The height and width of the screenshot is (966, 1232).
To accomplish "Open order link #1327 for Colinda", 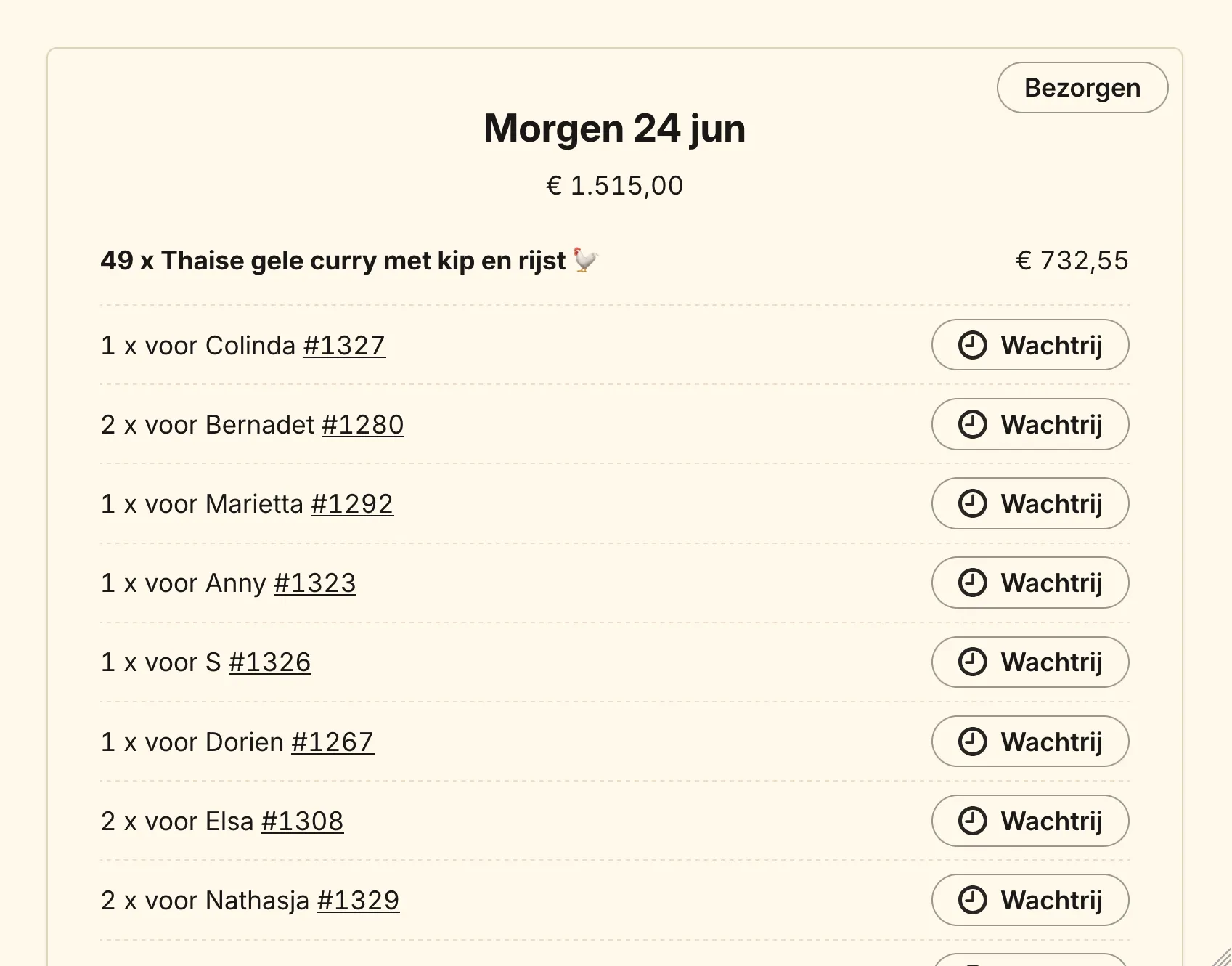I will point(344,346).
